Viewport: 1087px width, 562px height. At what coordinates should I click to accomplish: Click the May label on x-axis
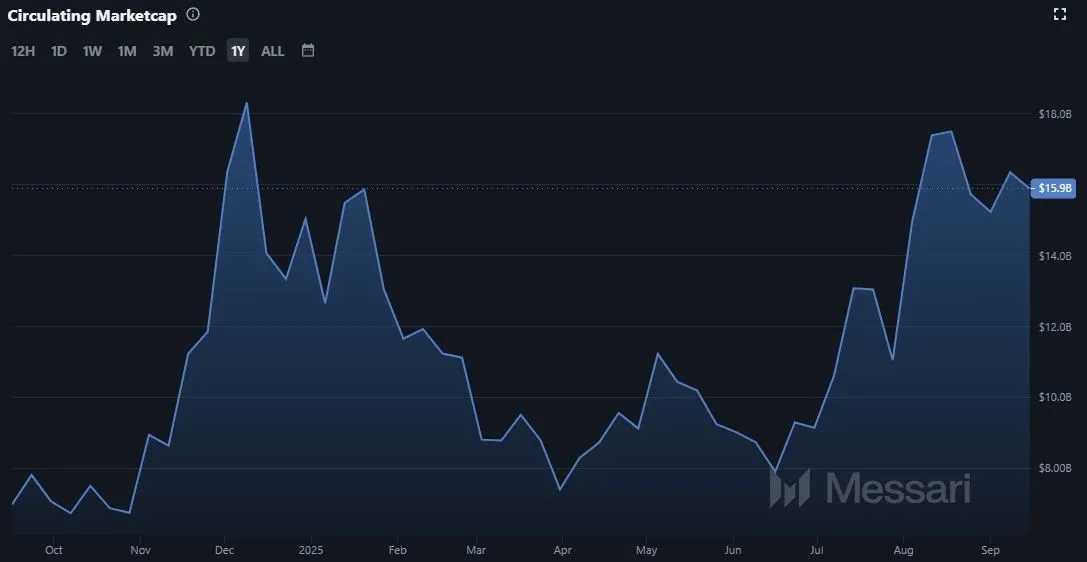coord(646,550)
